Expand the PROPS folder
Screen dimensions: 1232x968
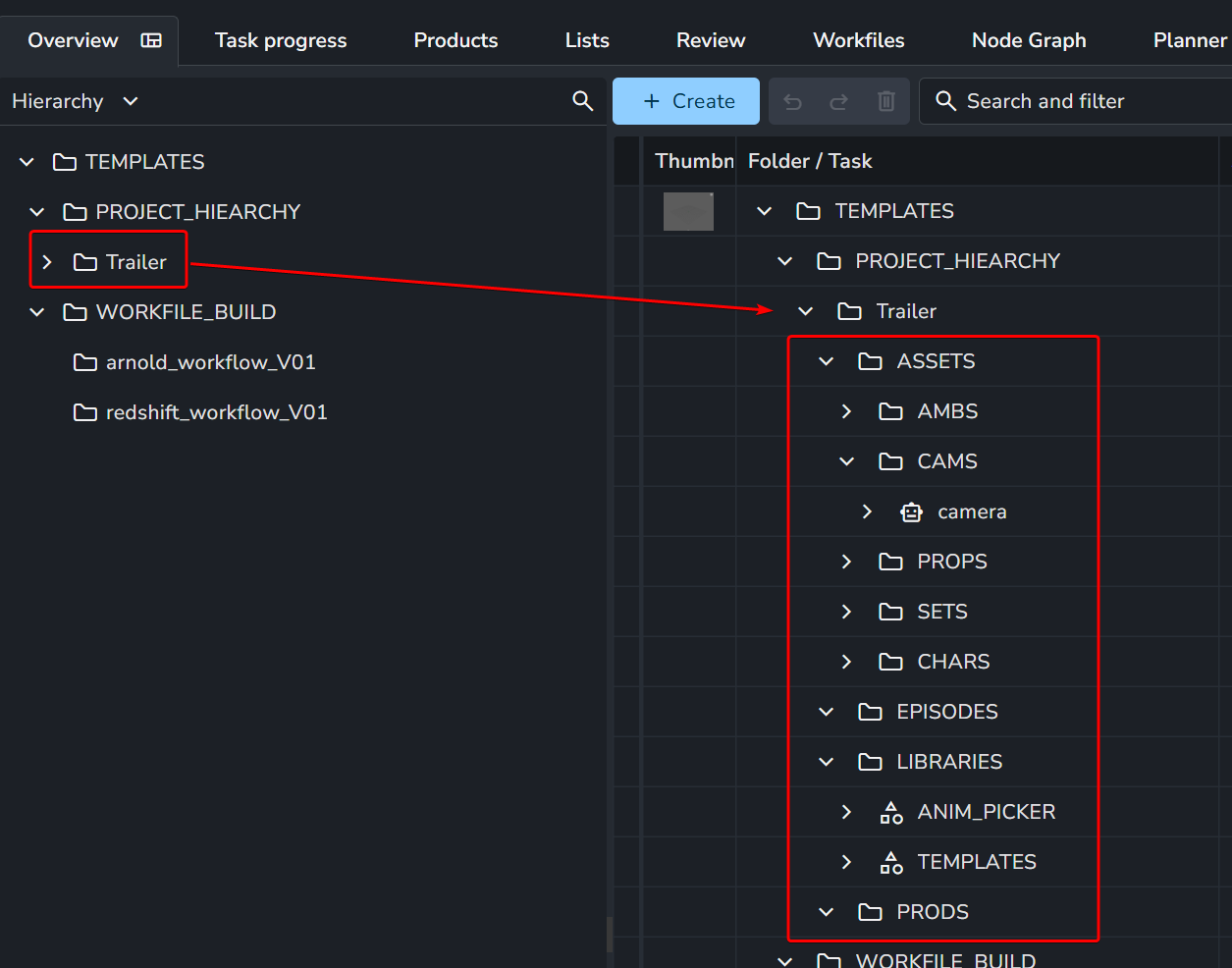[846, 562]
